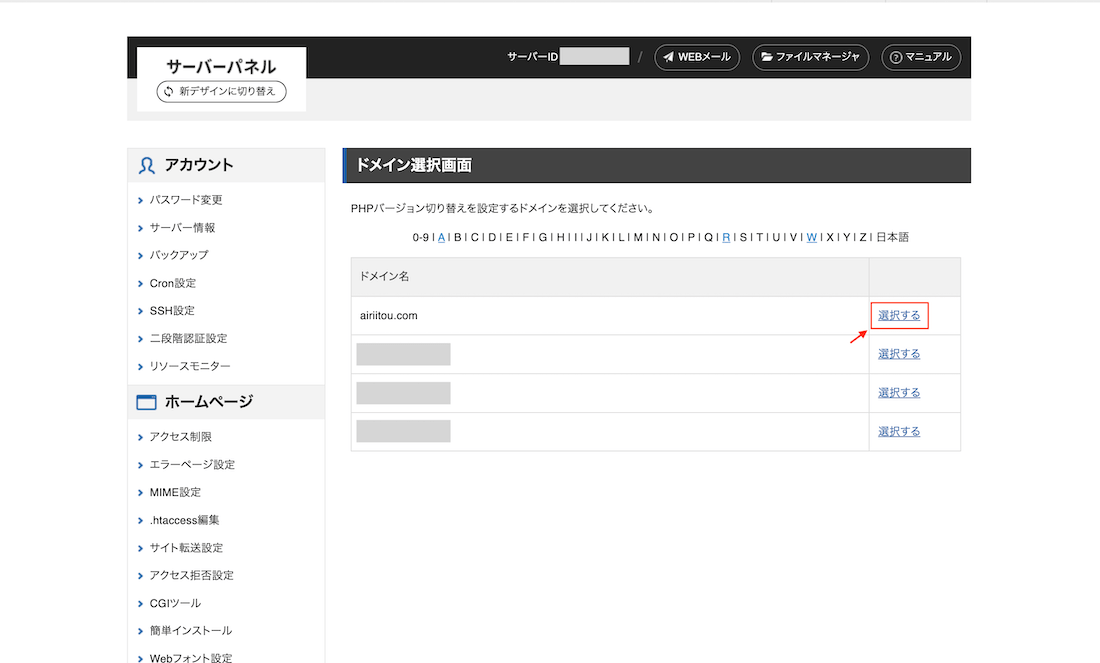Open .htaccess編集

184,520
